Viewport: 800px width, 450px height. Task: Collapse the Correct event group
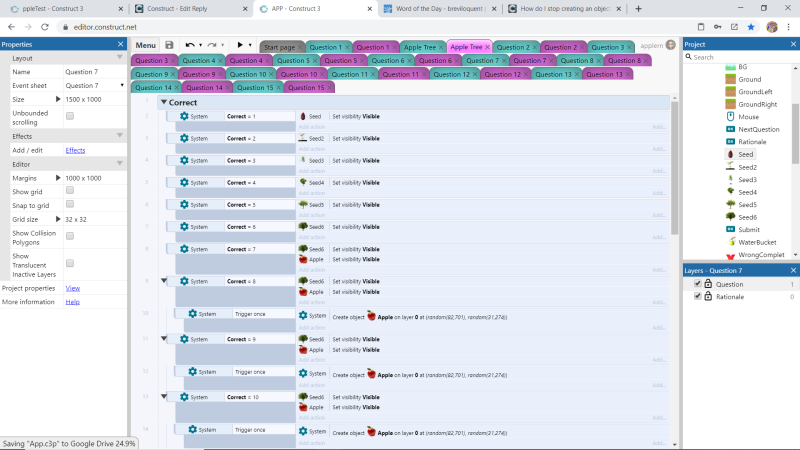coord(164,103)
